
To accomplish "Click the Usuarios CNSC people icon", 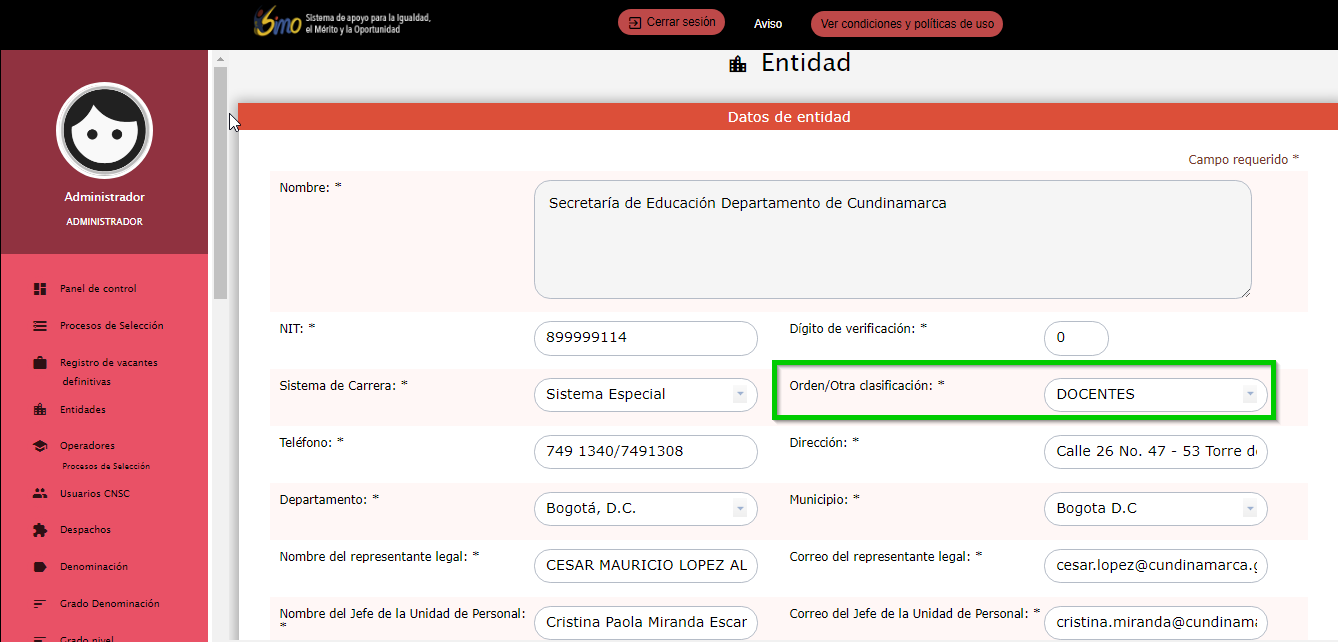I will point(40,493).
